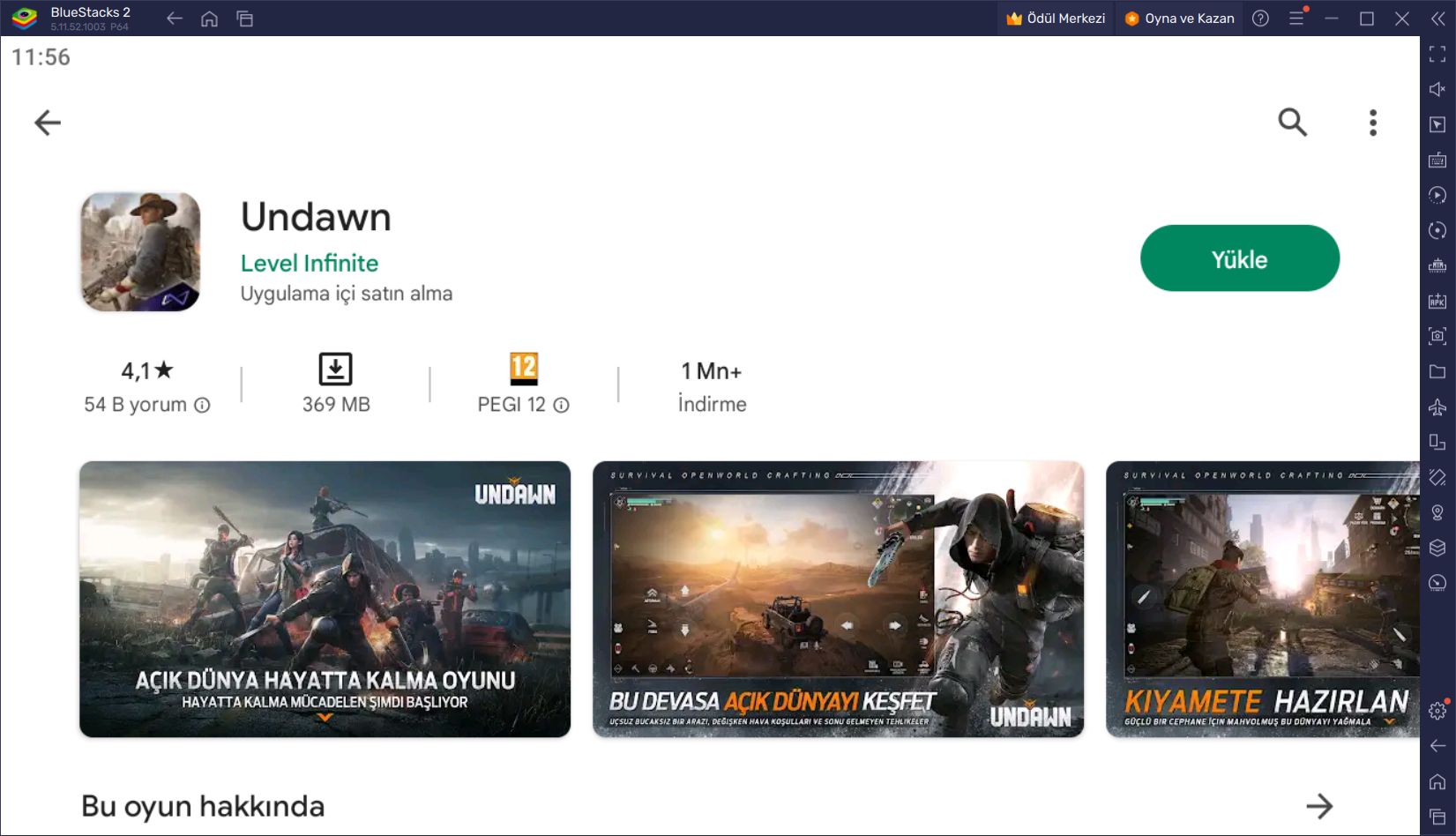Set location using the sidebar pin icon
The width and height of the screenshot is (1456, 836).
pyautogui.click(x=1437, y=512)
